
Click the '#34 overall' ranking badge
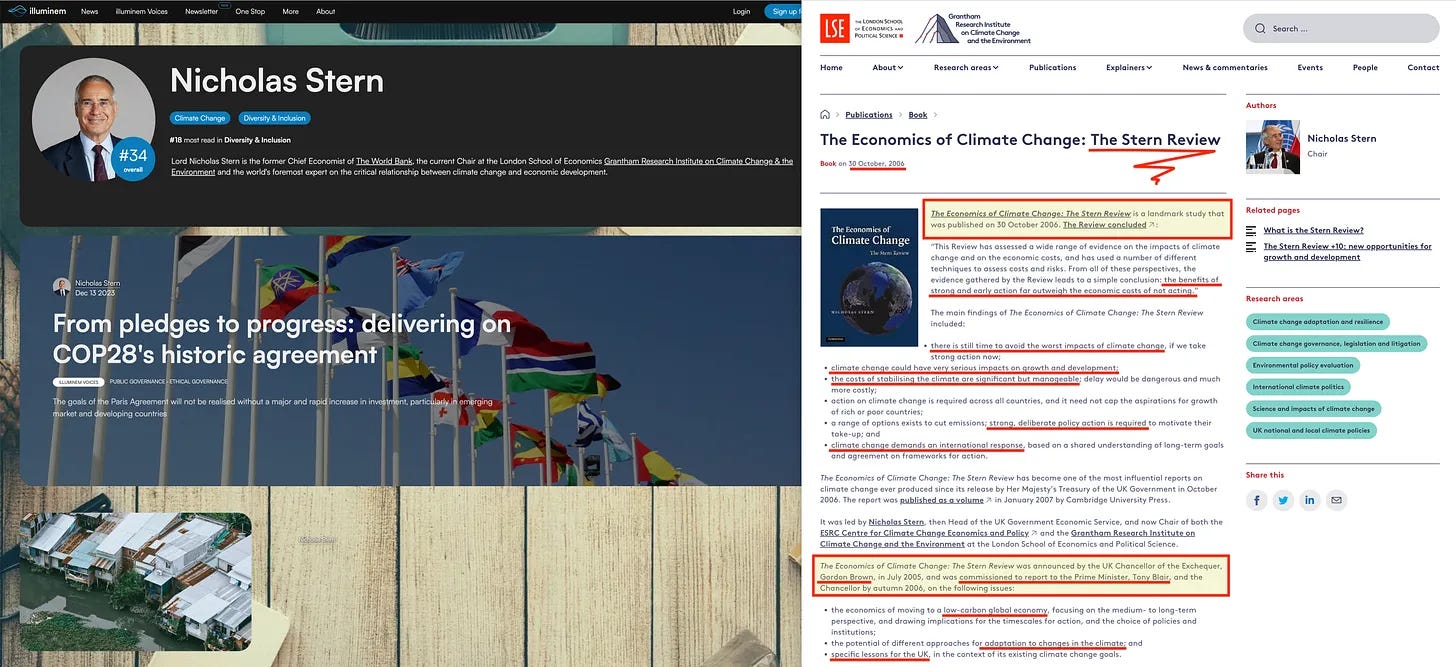click(x=132, y=158)
